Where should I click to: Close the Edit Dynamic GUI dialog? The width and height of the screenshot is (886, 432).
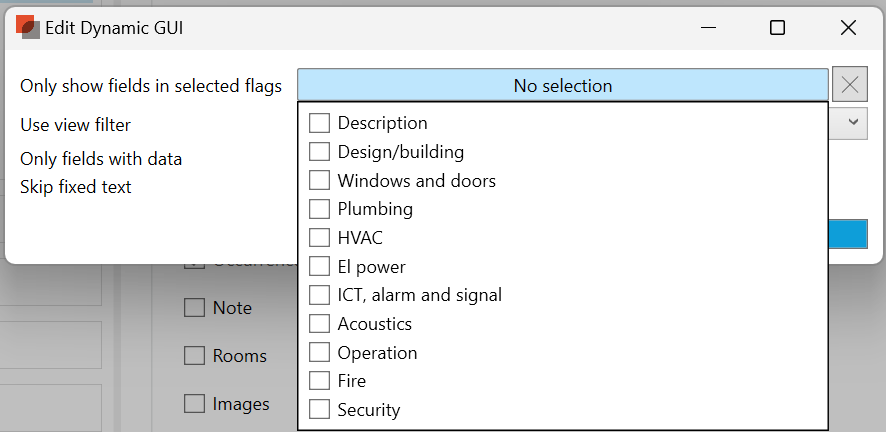coord(848,28)
